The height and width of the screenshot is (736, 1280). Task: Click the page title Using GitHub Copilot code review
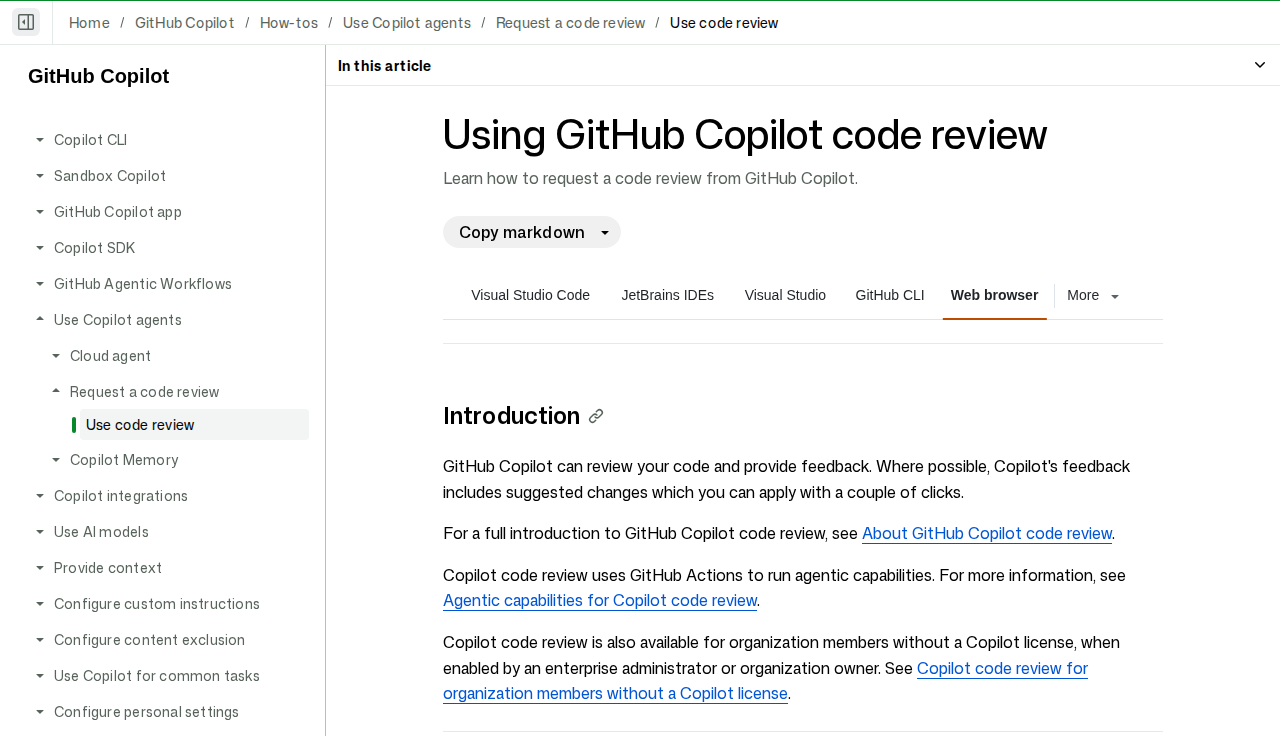(x=745, y=134)
